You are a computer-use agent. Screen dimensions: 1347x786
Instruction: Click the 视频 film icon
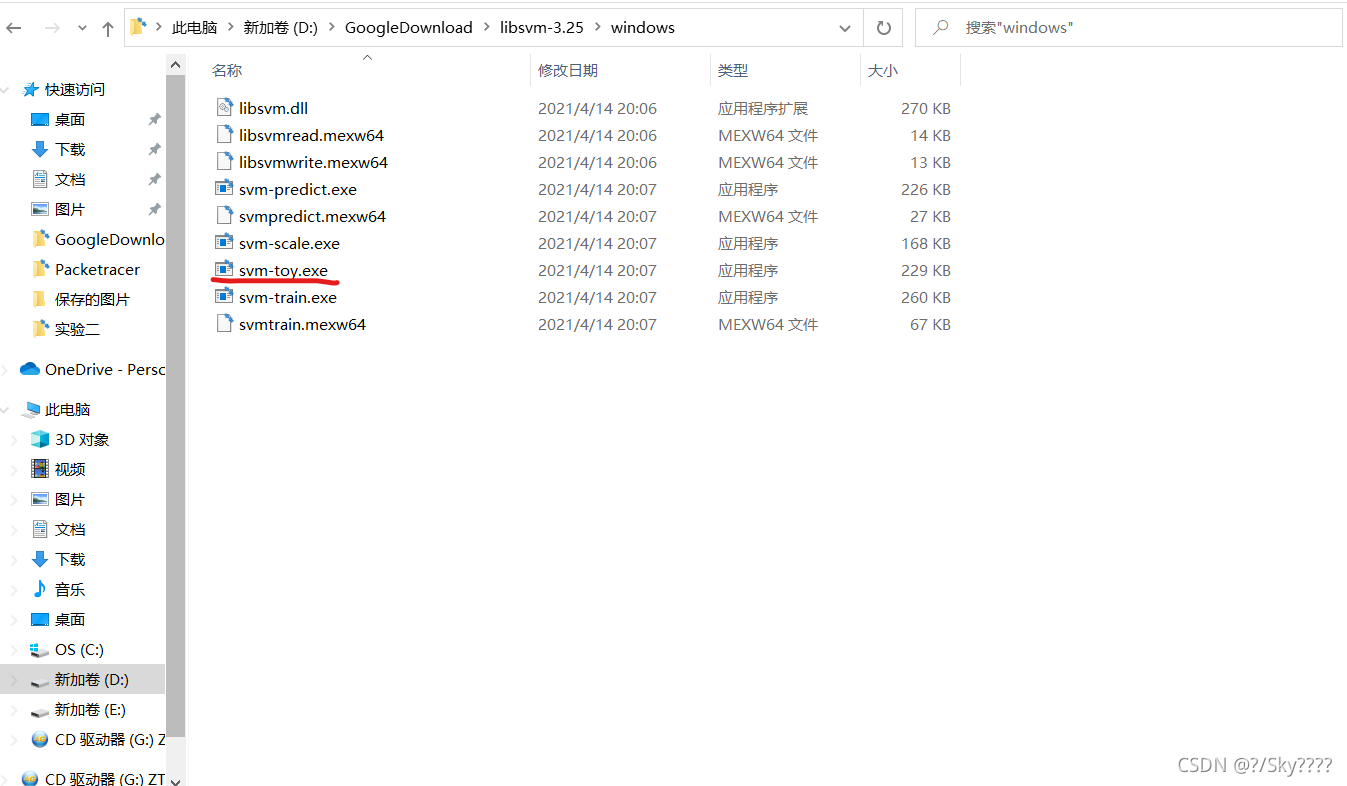[x=40, y=469]
